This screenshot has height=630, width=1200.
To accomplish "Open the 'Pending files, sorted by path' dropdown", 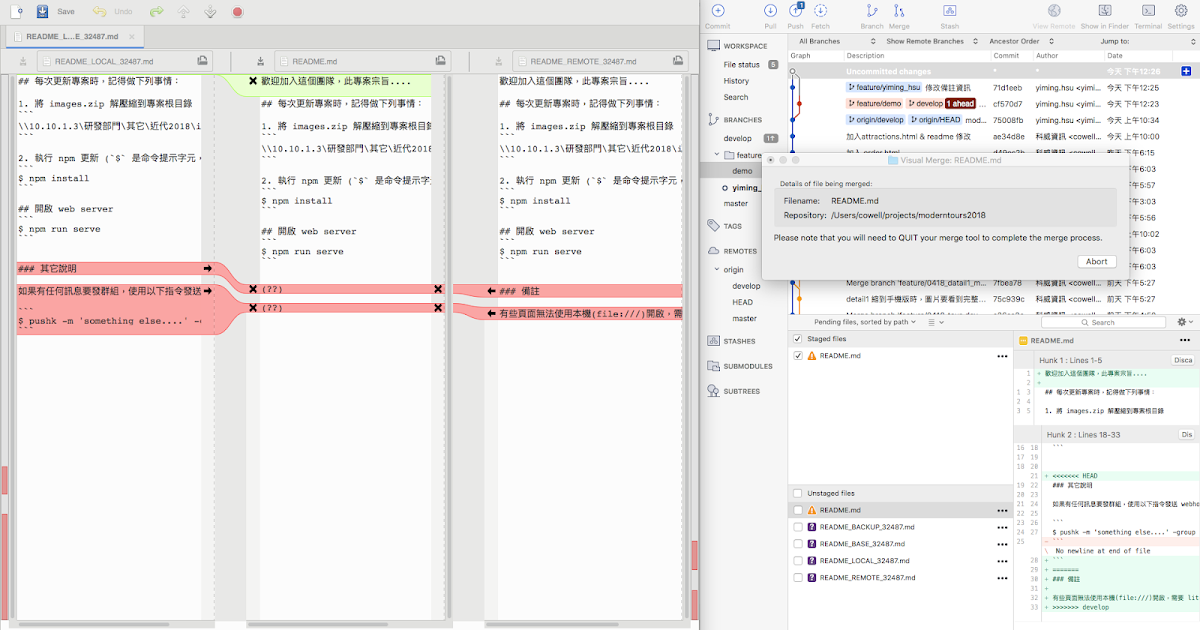I will 862,321.
